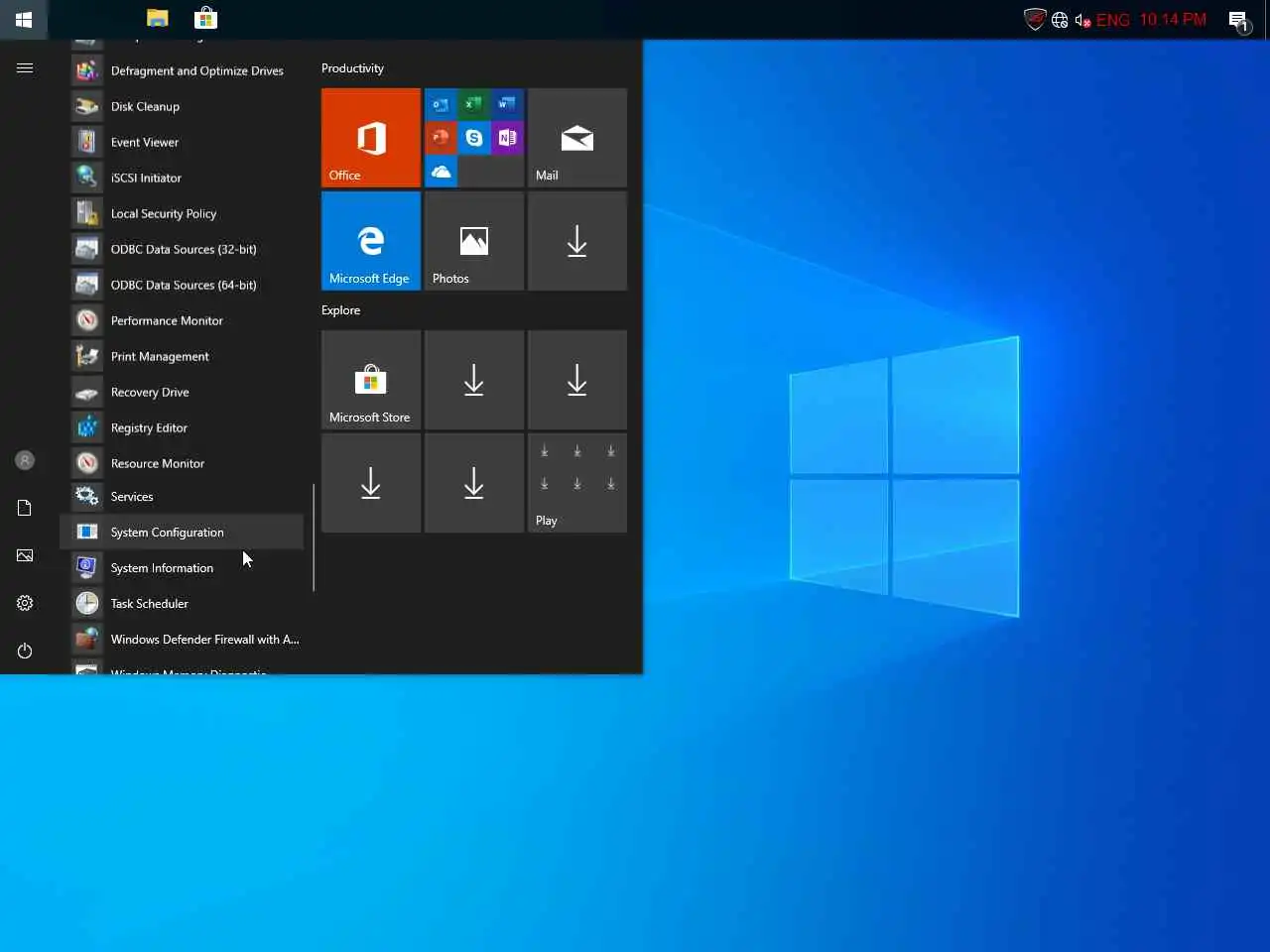This screenshot has height=952, width=1270.
Task: Click the Power button in Start rail
Action: [x=25, y=651]
